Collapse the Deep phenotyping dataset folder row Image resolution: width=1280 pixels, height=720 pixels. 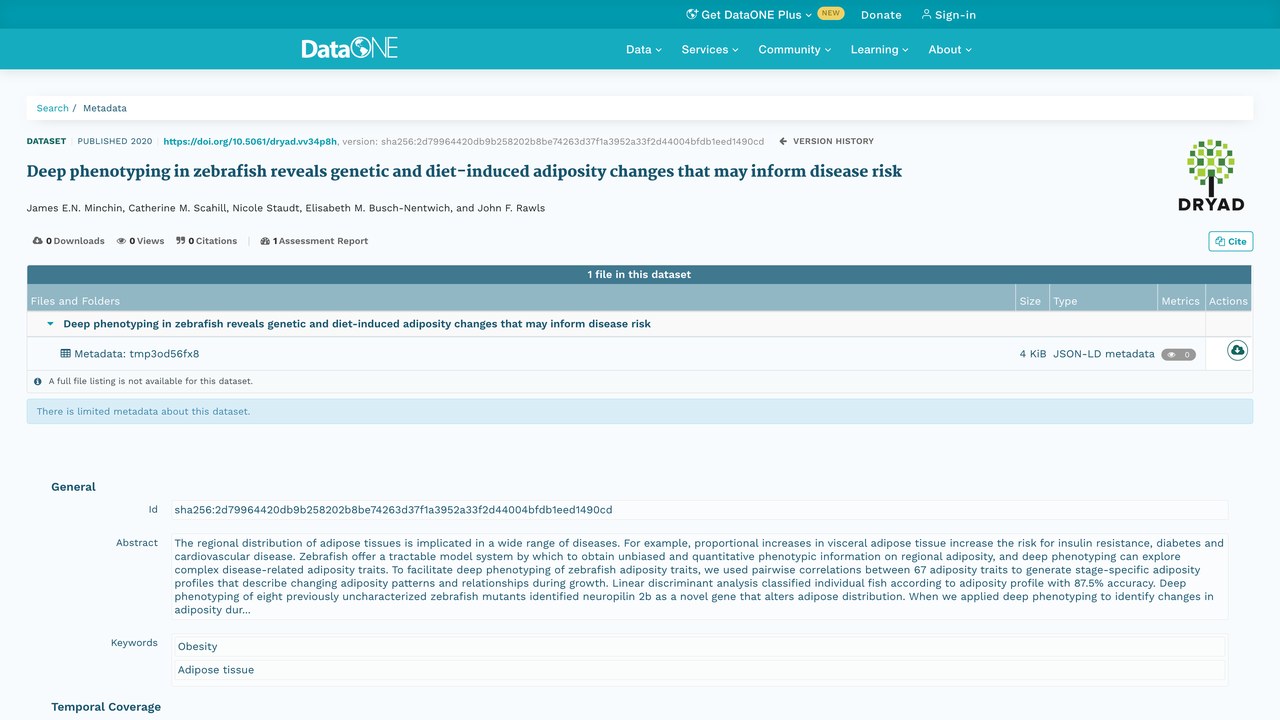click(50, 324)
